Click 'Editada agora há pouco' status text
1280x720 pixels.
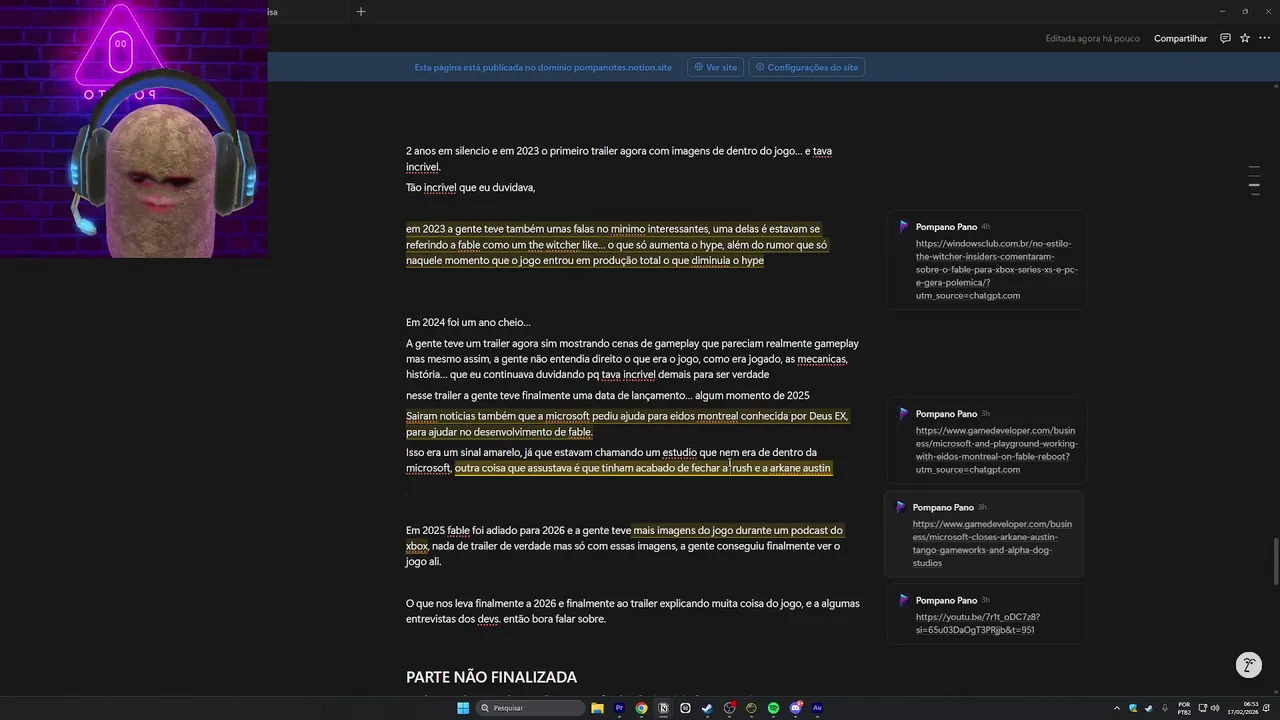[x=1092, y=38]
